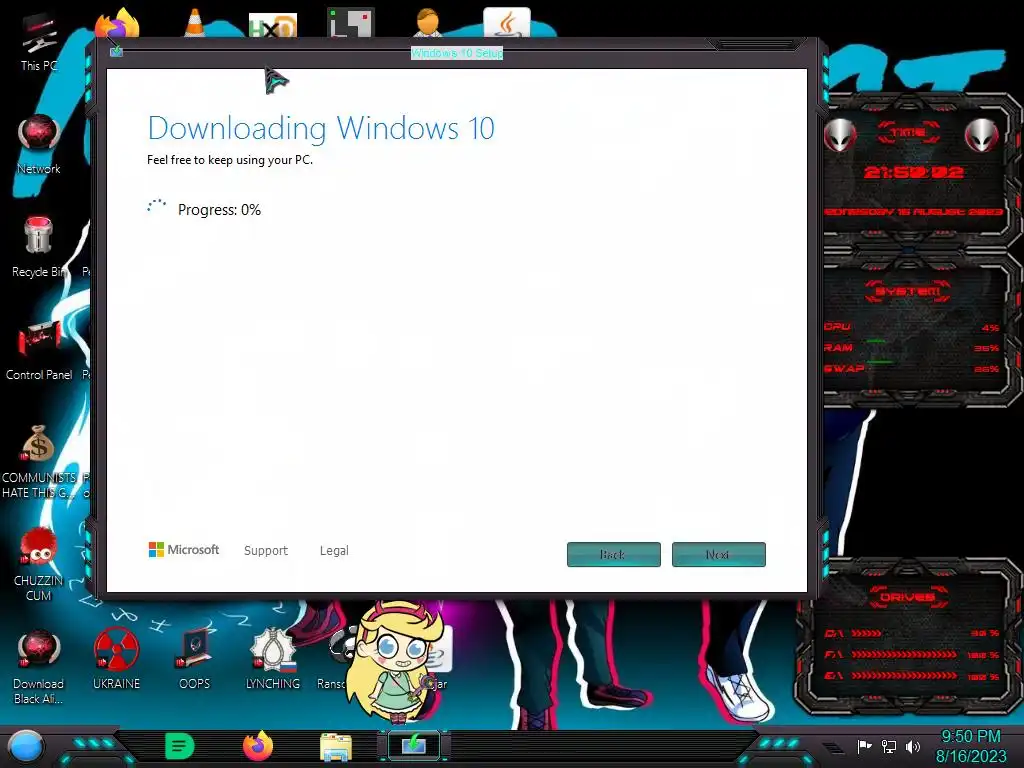The height and width of the screenshot is (768, 1024).
Task: Open the OOPS desktop icon
Action: coord(195,660)
